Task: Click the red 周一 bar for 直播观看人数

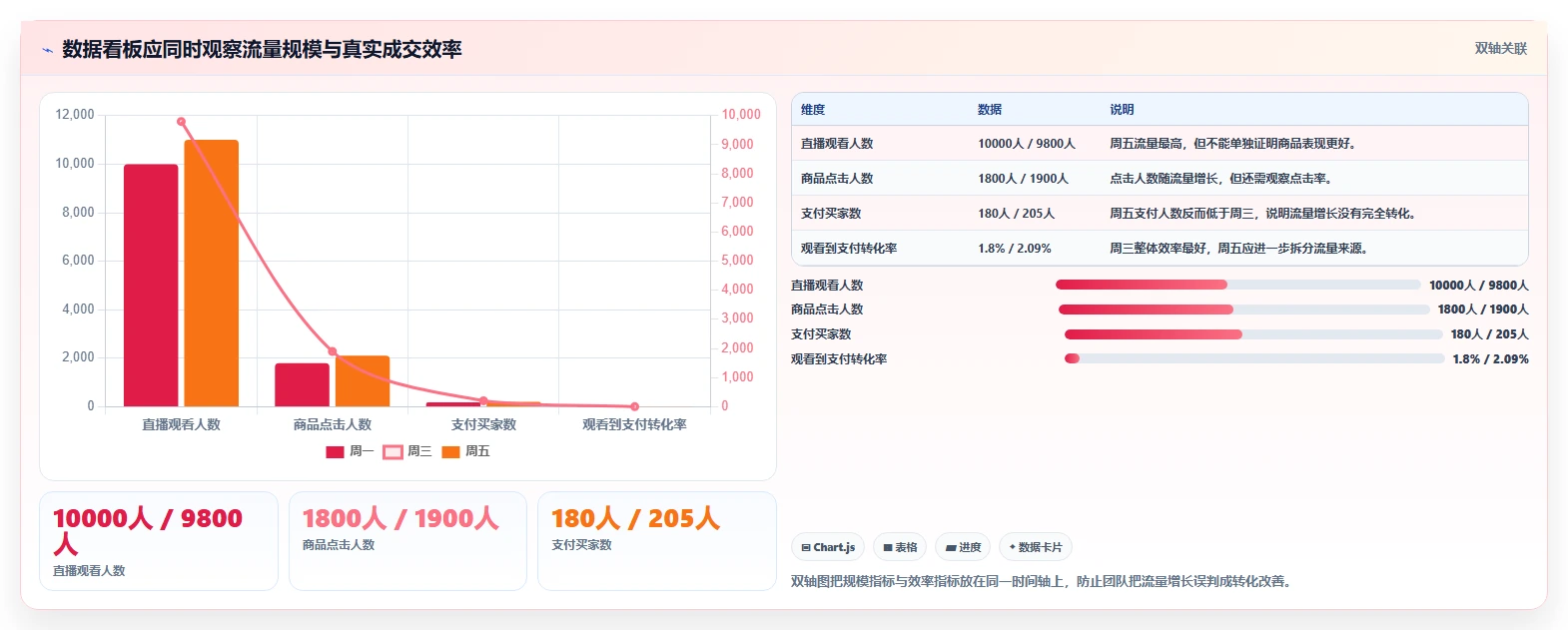Action: point(151,286)
